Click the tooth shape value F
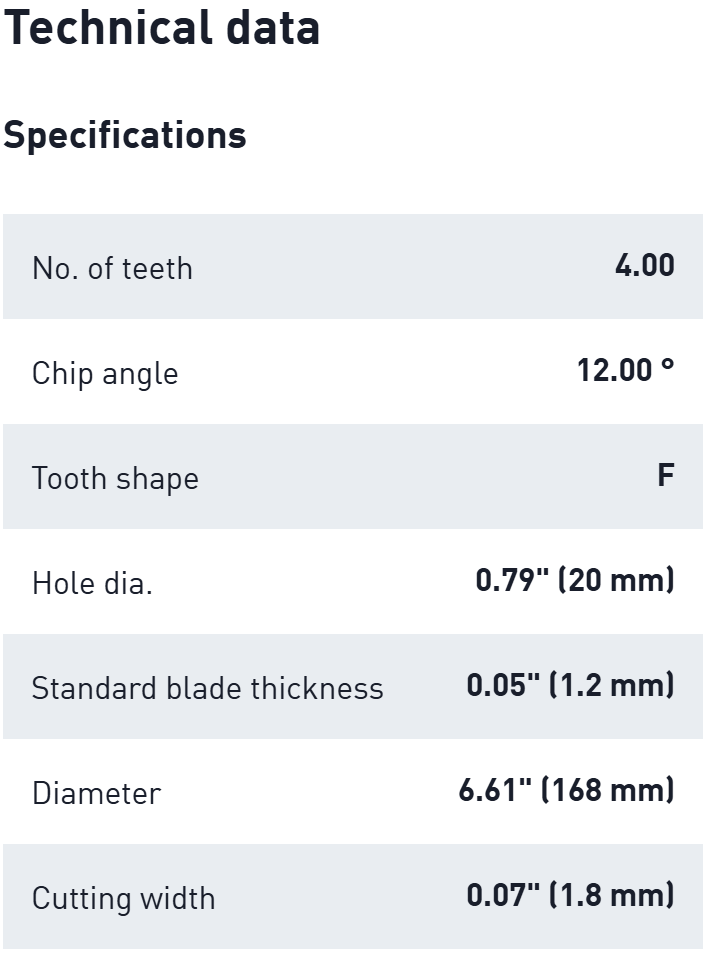The height and width of the screenshot is (953, 708). tap(665, 476)
